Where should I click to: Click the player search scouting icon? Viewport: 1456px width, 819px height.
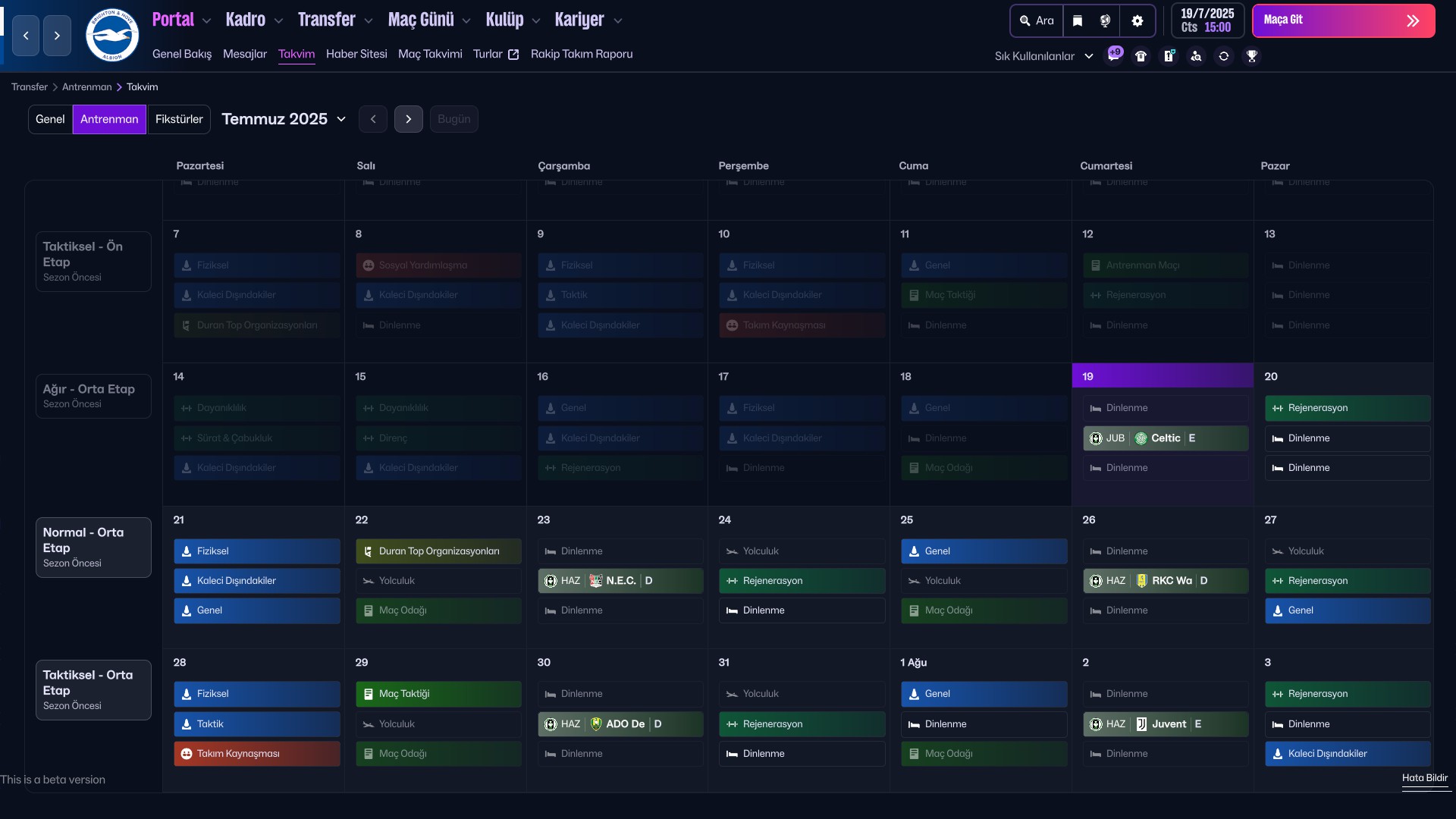tap(1196, 56)
